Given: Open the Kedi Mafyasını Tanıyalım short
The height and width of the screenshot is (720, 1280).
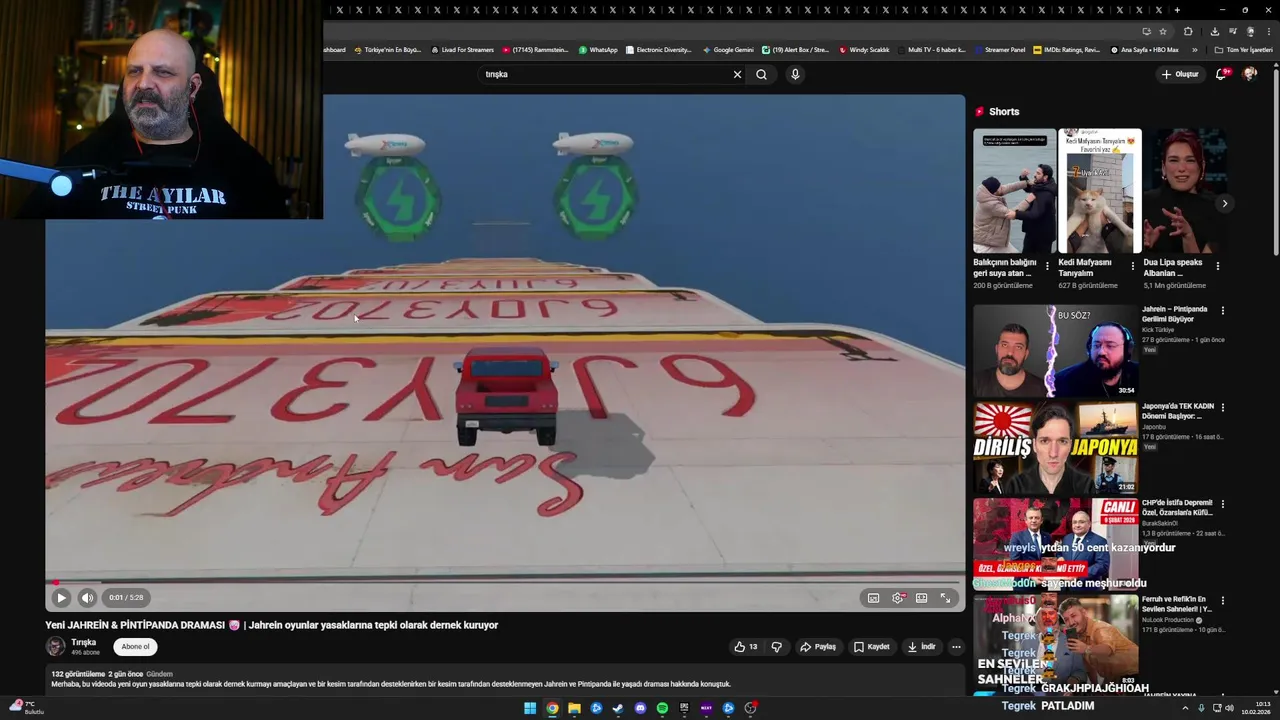Looking at the screenshot, I should (1099, 190).
